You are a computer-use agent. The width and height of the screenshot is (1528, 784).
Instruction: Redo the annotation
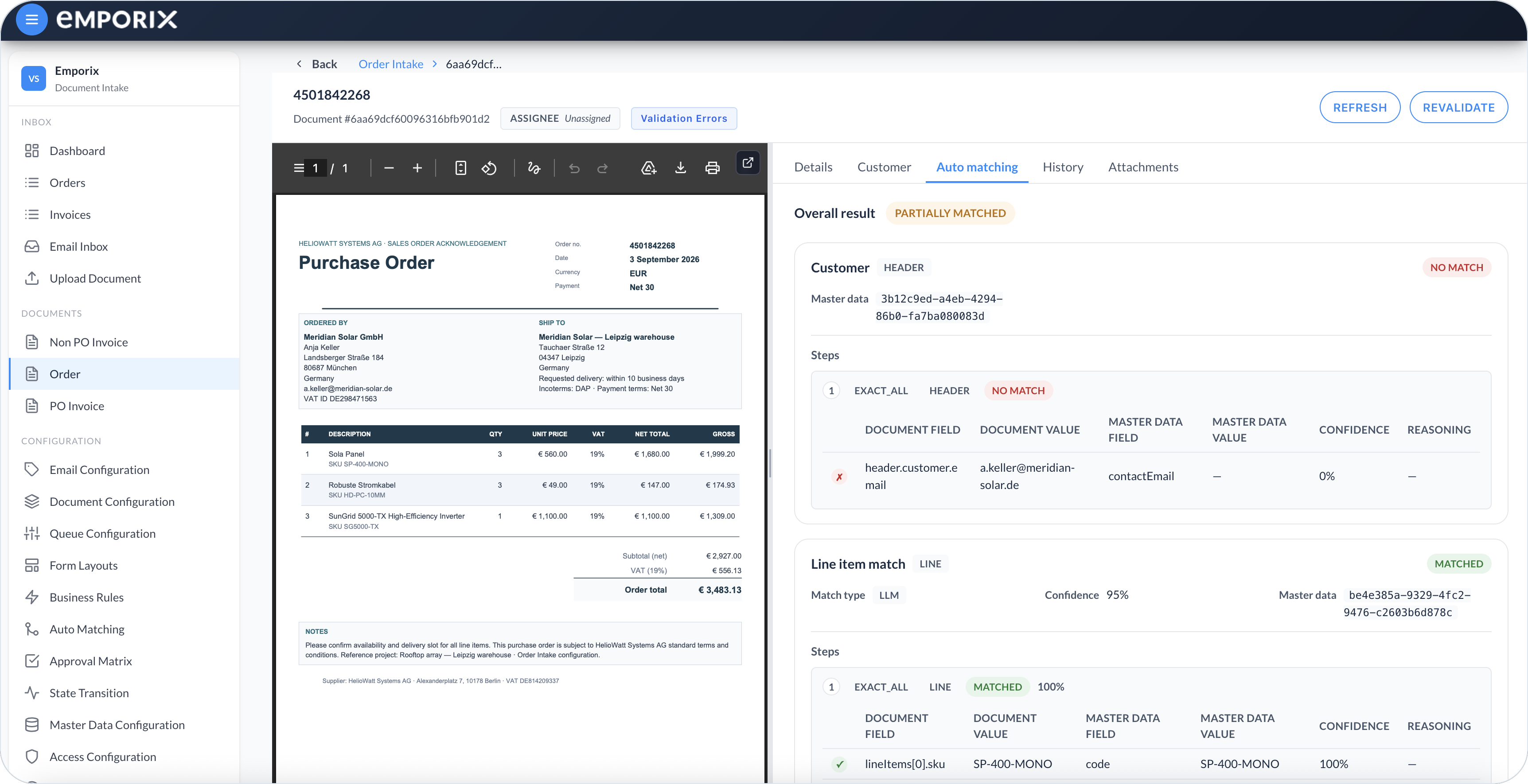coord(602,168)
